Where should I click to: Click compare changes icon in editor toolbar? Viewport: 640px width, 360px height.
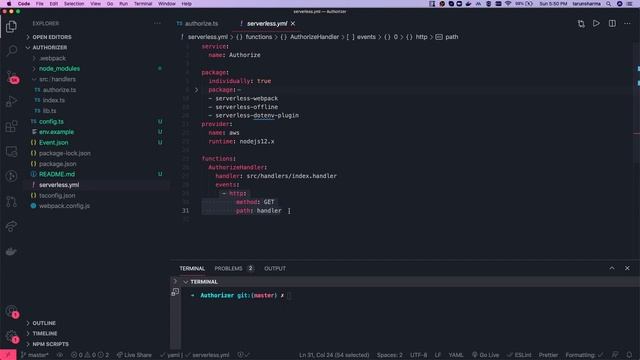(581, 24)
